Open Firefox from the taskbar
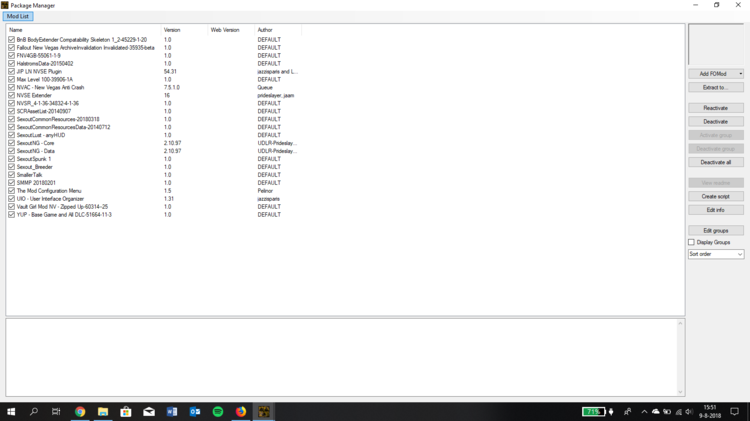Image resolution: width=750 pixels, height=421 pixels. [x=241, y=411]
